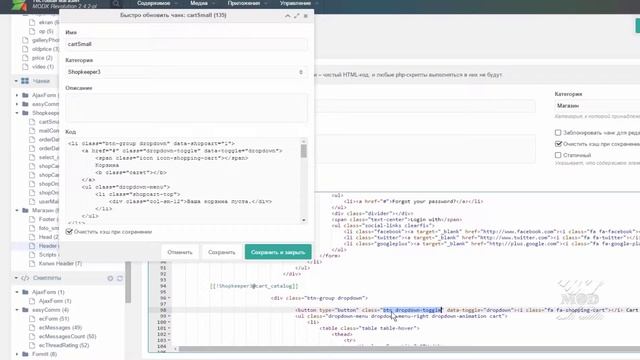
Task: Click the file icon next to ecThreadRating (52)
Action: pyautogui.click(x=32, y=345)
